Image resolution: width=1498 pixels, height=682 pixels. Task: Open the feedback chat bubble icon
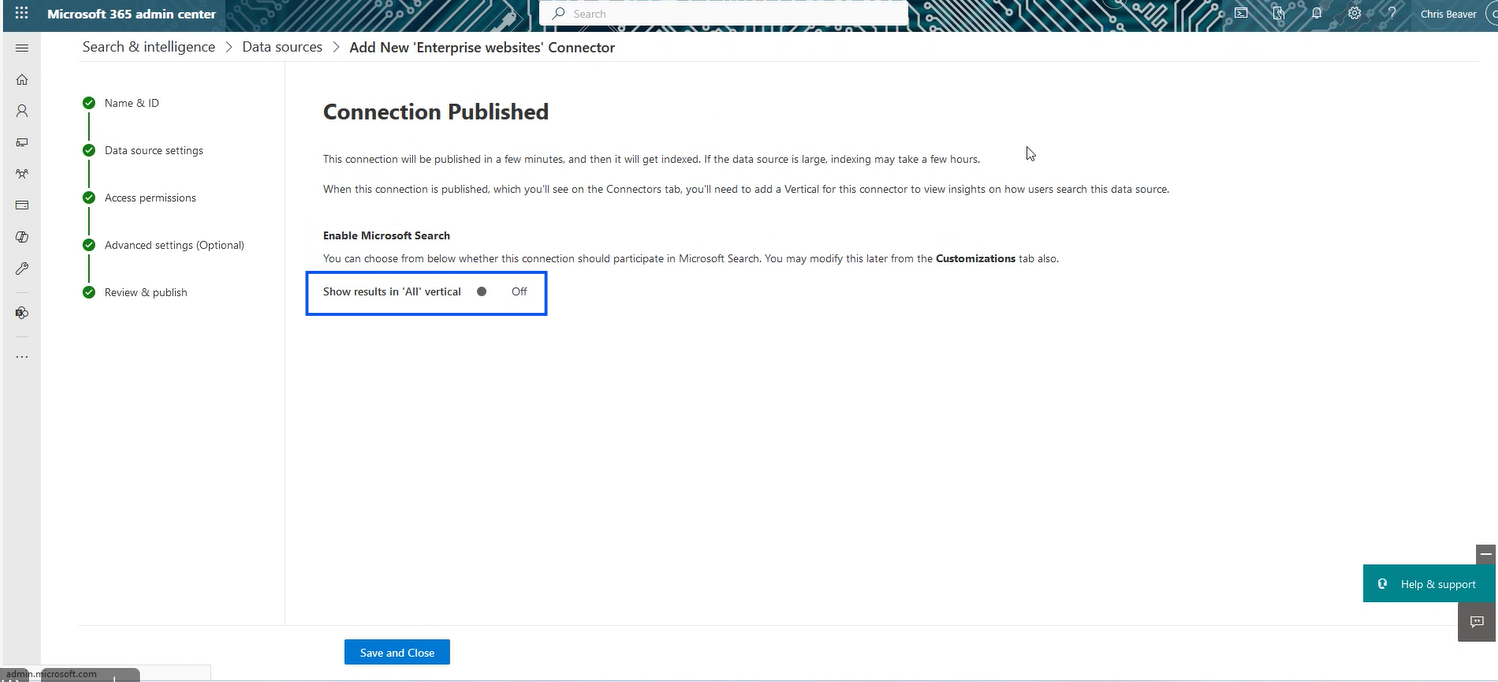coord(1477,622)
